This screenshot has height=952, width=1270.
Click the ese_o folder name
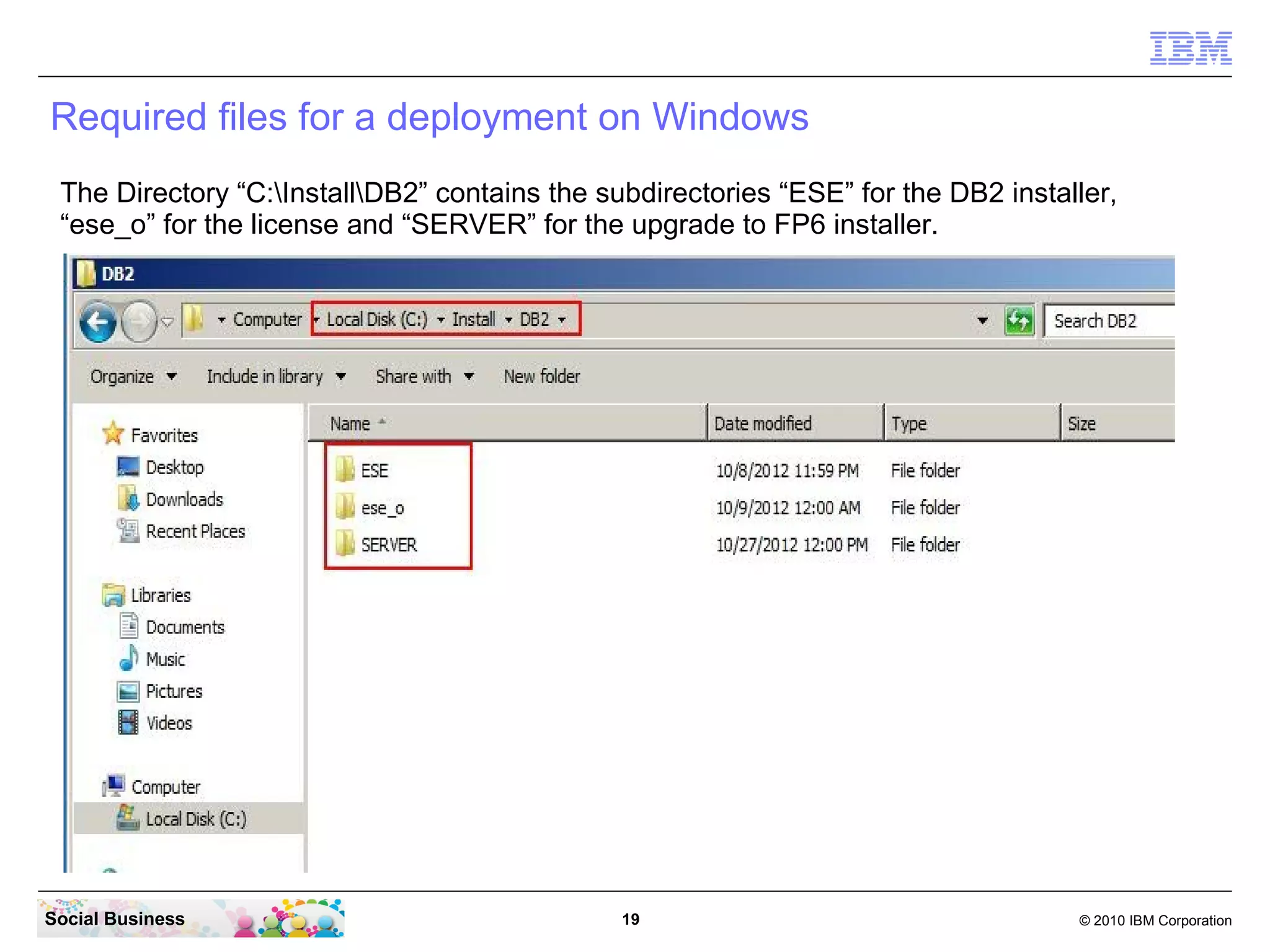pos(383,509)
